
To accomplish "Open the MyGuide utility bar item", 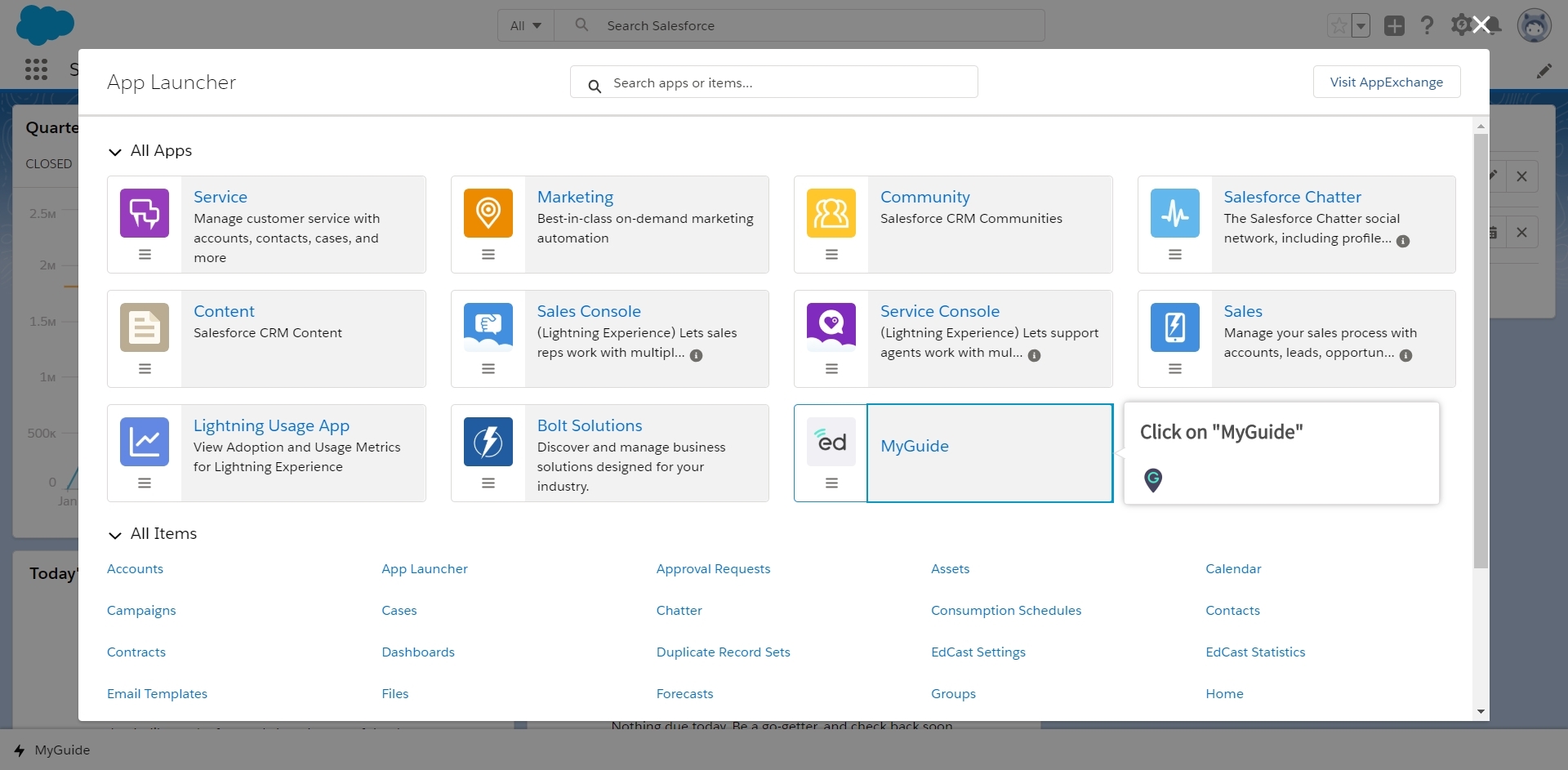I will (x=51, y=750).
